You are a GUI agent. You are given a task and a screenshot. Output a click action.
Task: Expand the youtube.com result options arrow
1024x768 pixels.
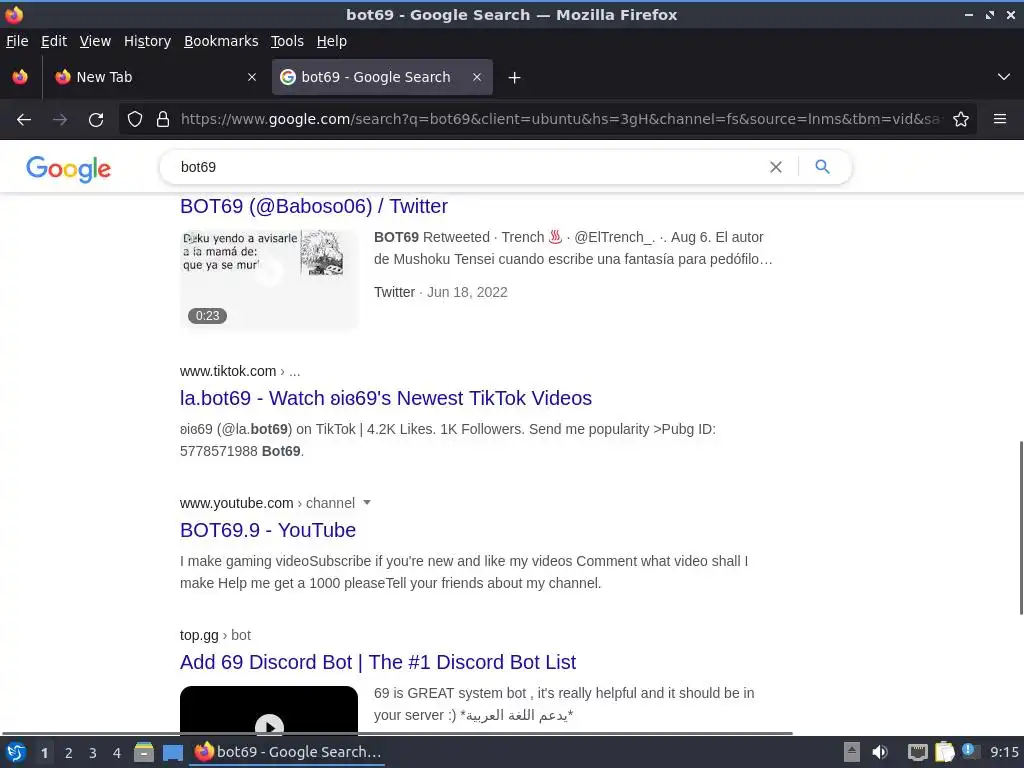pos(367,503)
